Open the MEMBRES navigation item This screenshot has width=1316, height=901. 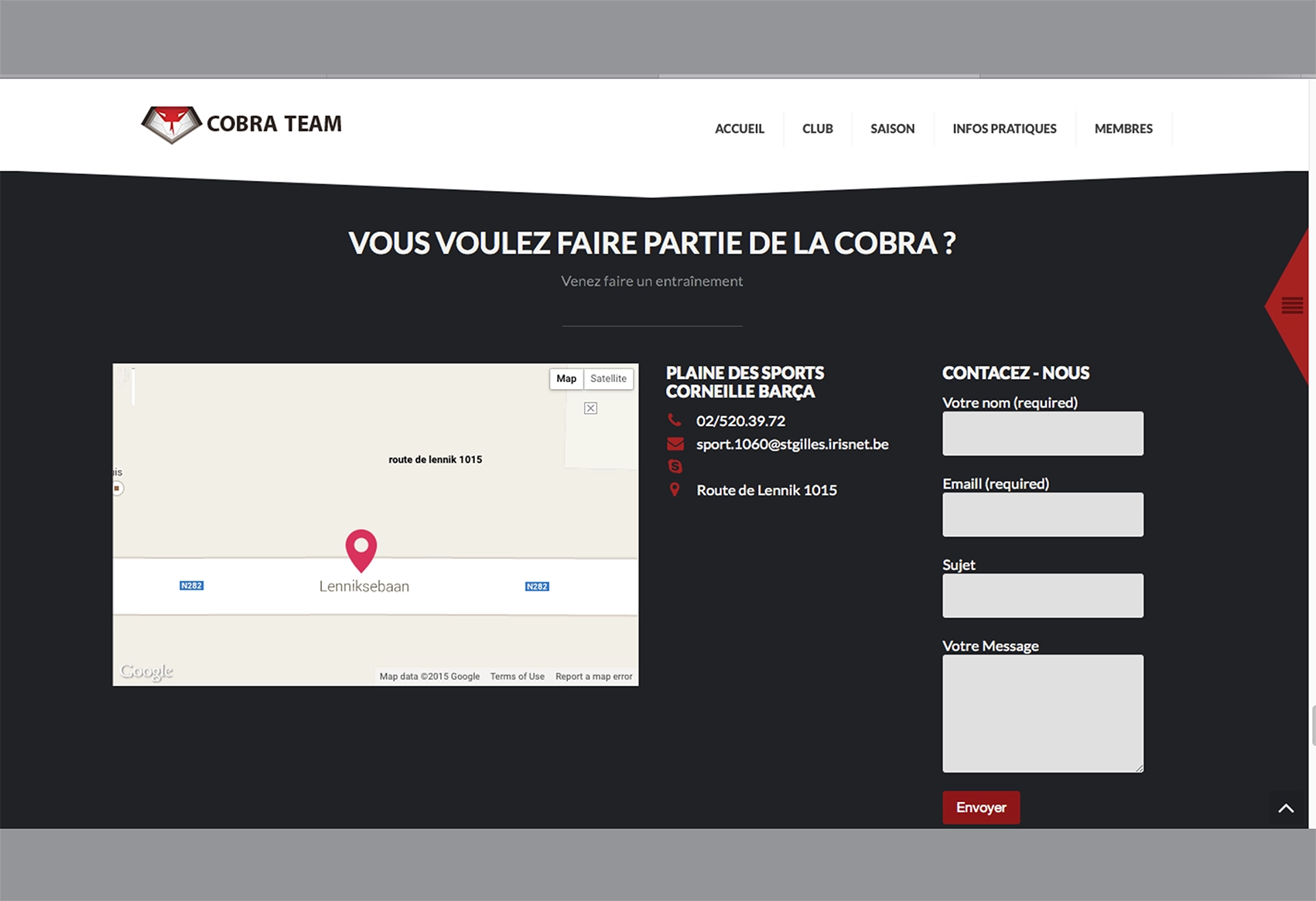(1123, 129)
